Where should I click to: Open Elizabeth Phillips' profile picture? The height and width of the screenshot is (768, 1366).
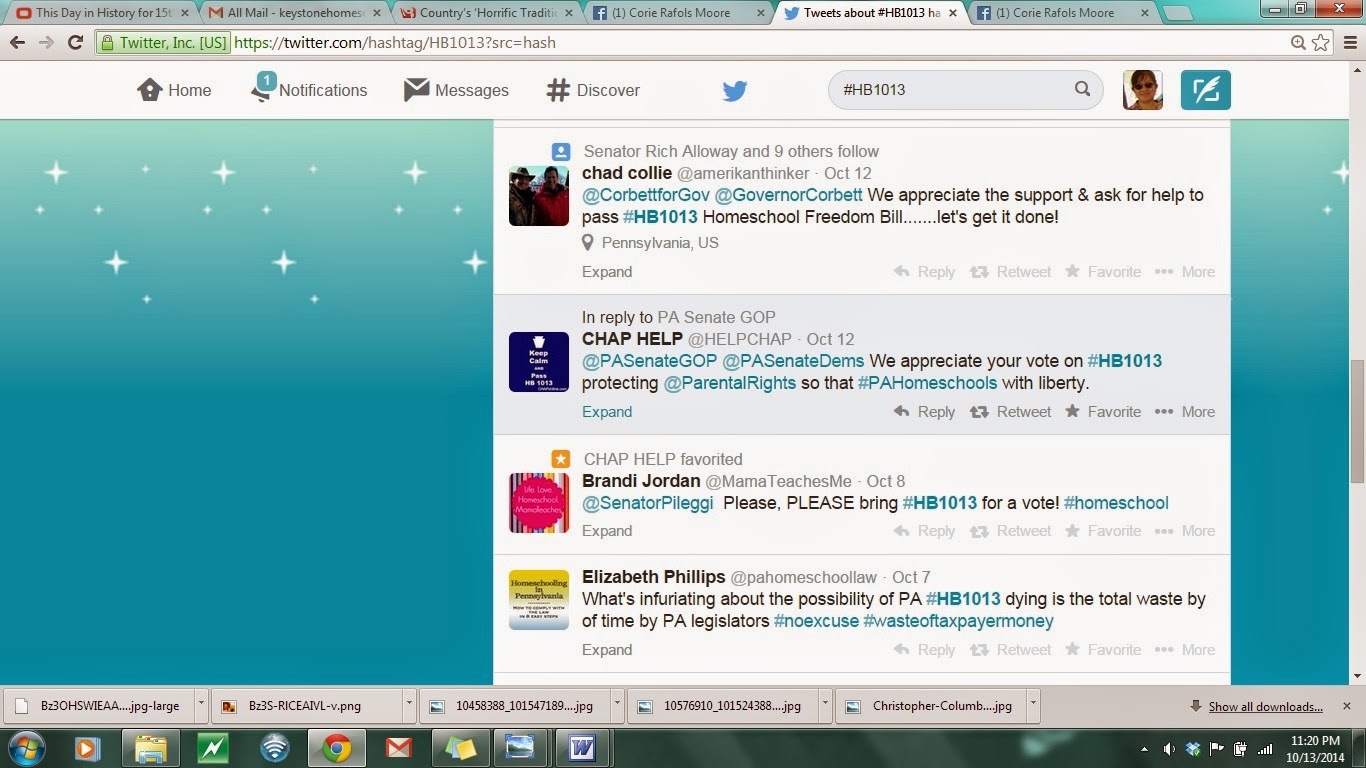coord(539,600)
